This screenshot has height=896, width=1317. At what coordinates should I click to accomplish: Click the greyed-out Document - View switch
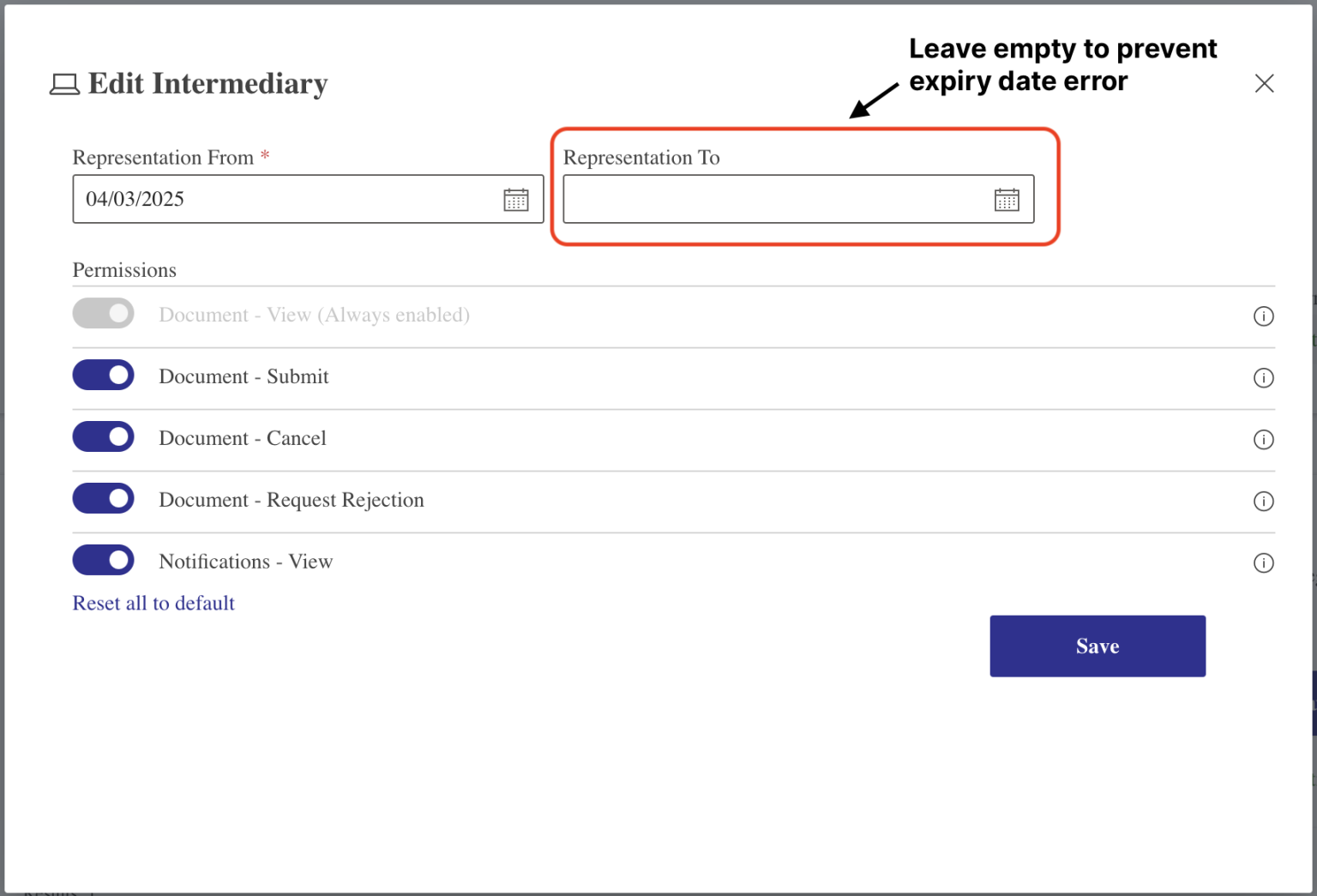[x=103, y=313]
